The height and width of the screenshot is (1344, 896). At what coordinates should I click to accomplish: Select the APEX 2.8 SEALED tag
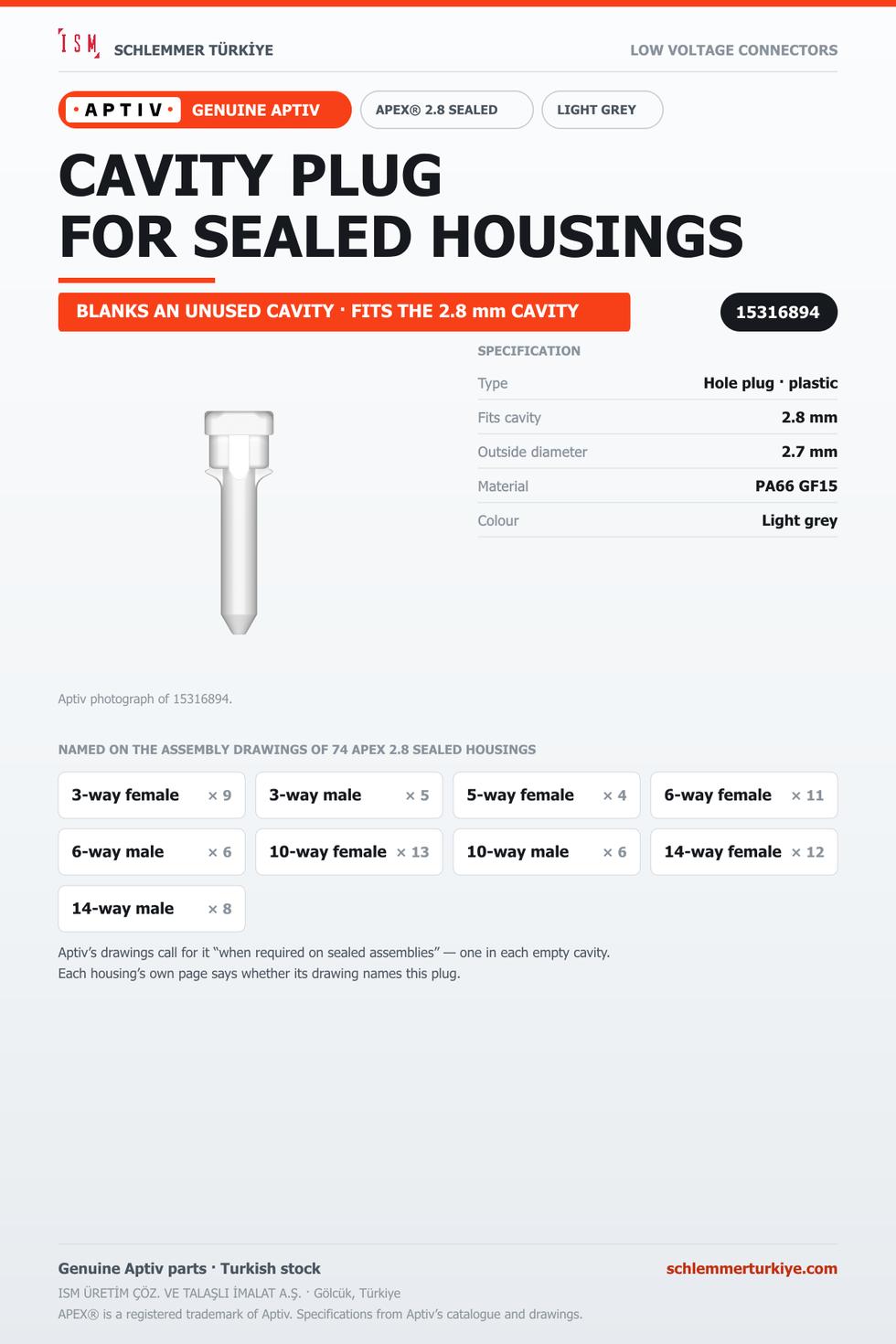coord(447,110)
